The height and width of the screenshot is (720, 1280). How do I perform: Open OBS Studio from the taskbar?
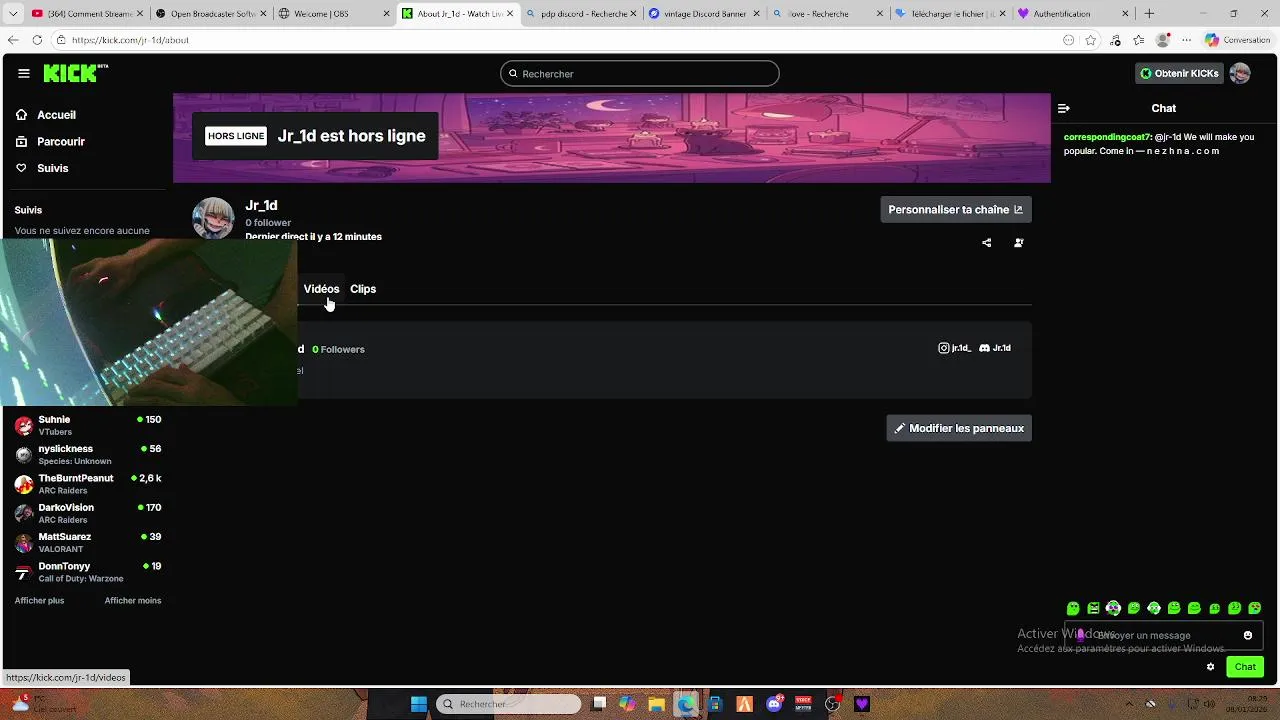click(x=832, y=704)
